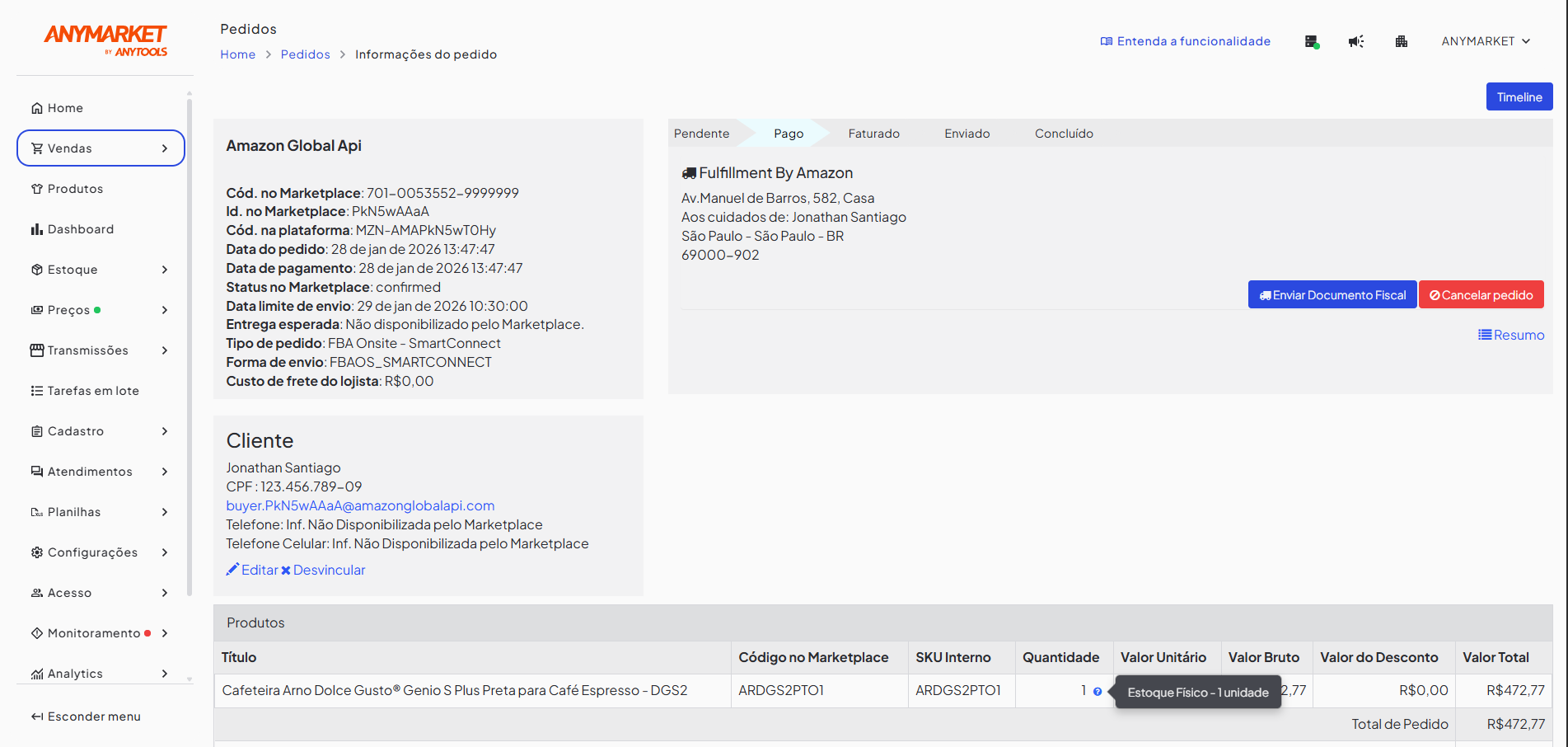The width and height of the screenshot is (1568, 747).
Task: Click marketplace code 701-0053552-9999999
Action: click(x=442, y=193)
